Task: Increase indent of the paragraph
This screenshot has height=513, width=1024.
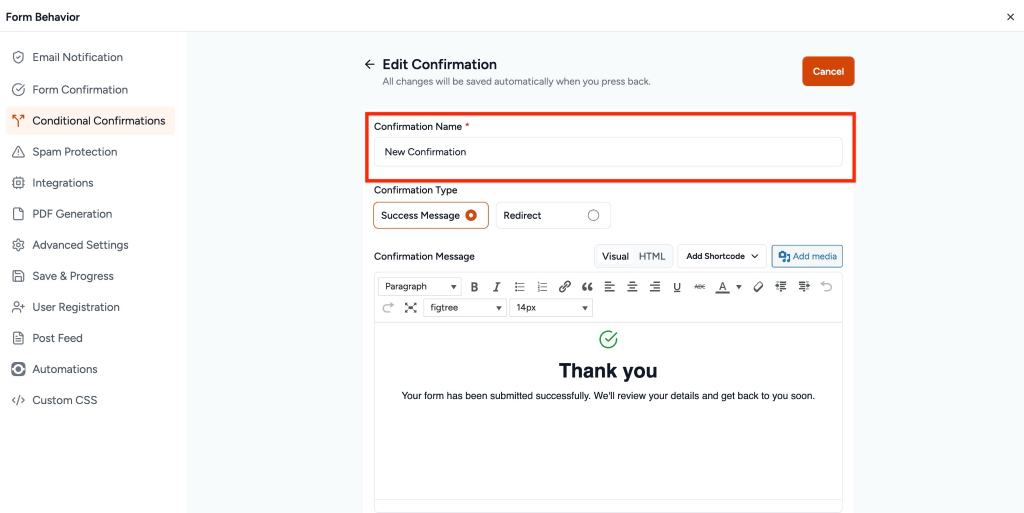Action: point(803,287)
